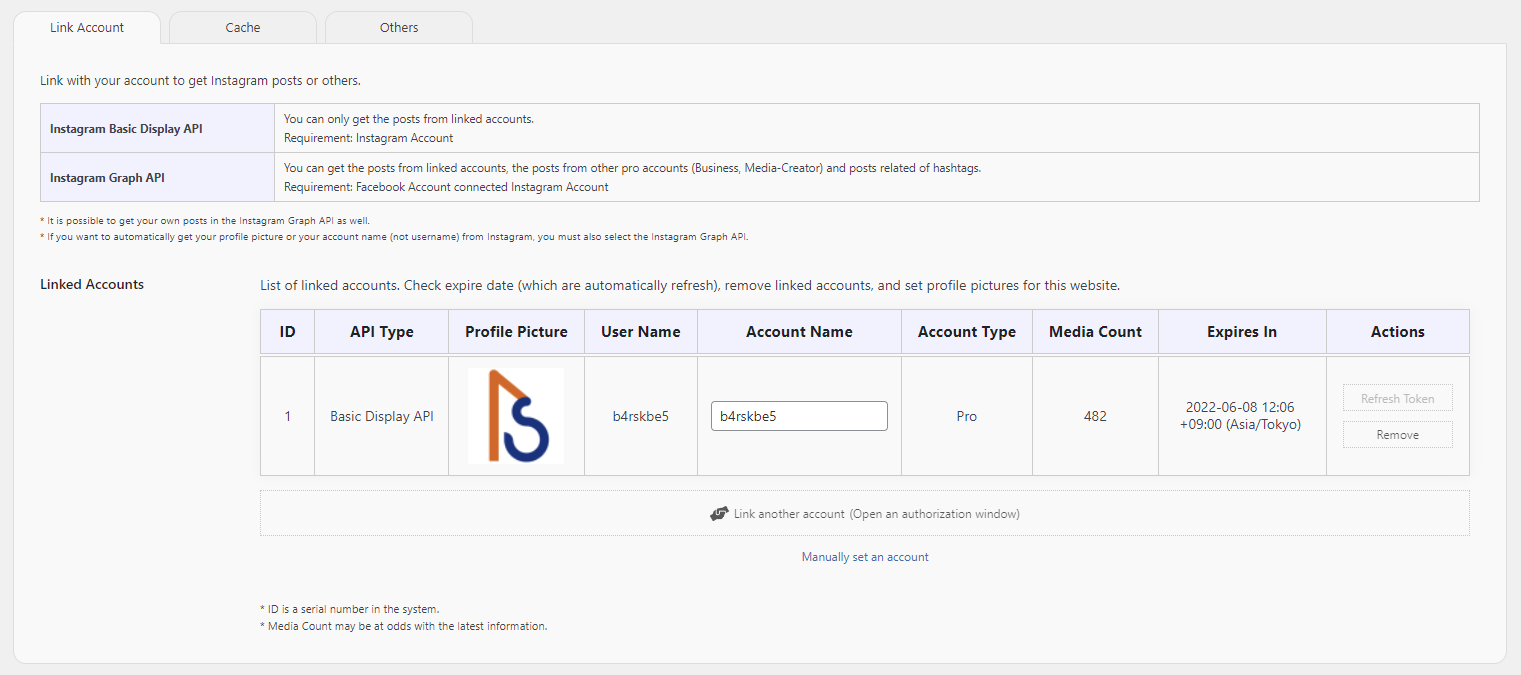Click the b4rskbe5 user name cell

(x=641, y=416)
